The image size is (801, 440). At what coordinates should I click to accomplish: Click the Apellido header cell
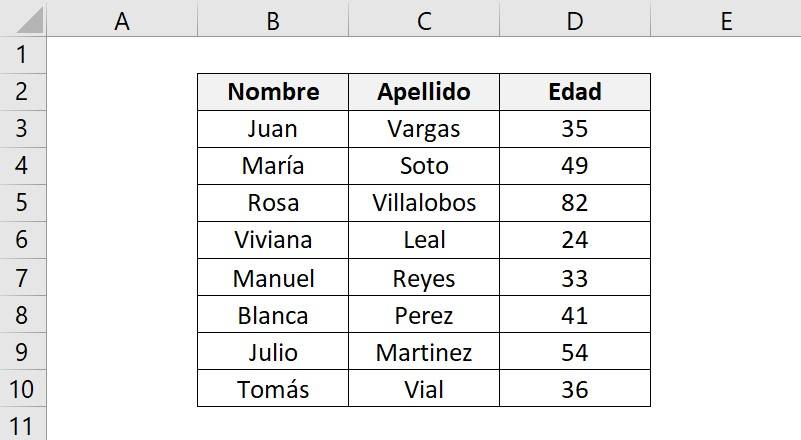click(424, 92)
